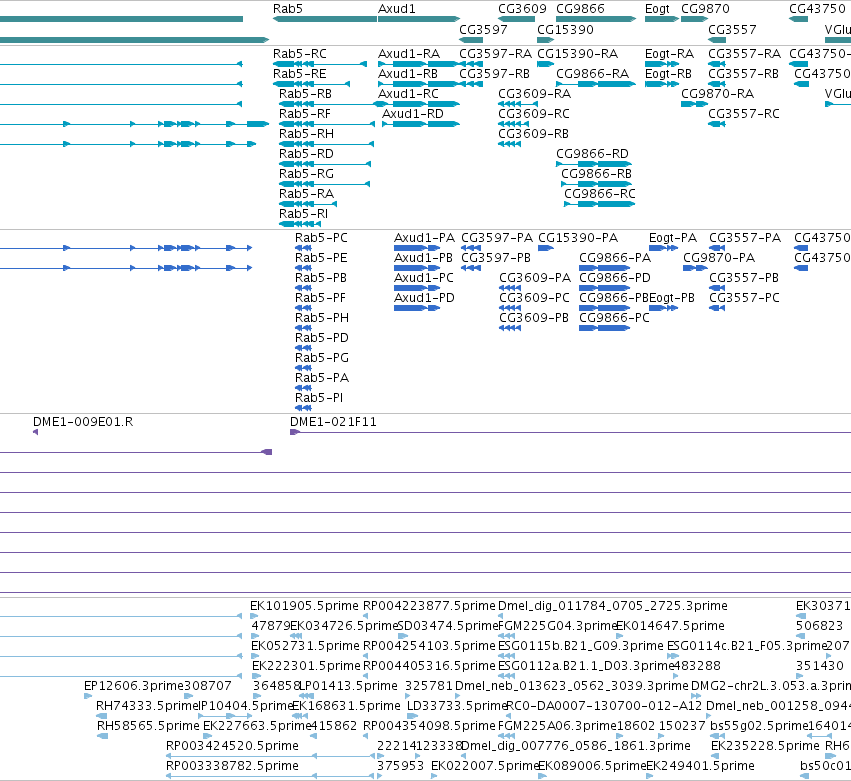Select EST EK235228.5prime
This screenshot has width=851, height=781.
765,746
